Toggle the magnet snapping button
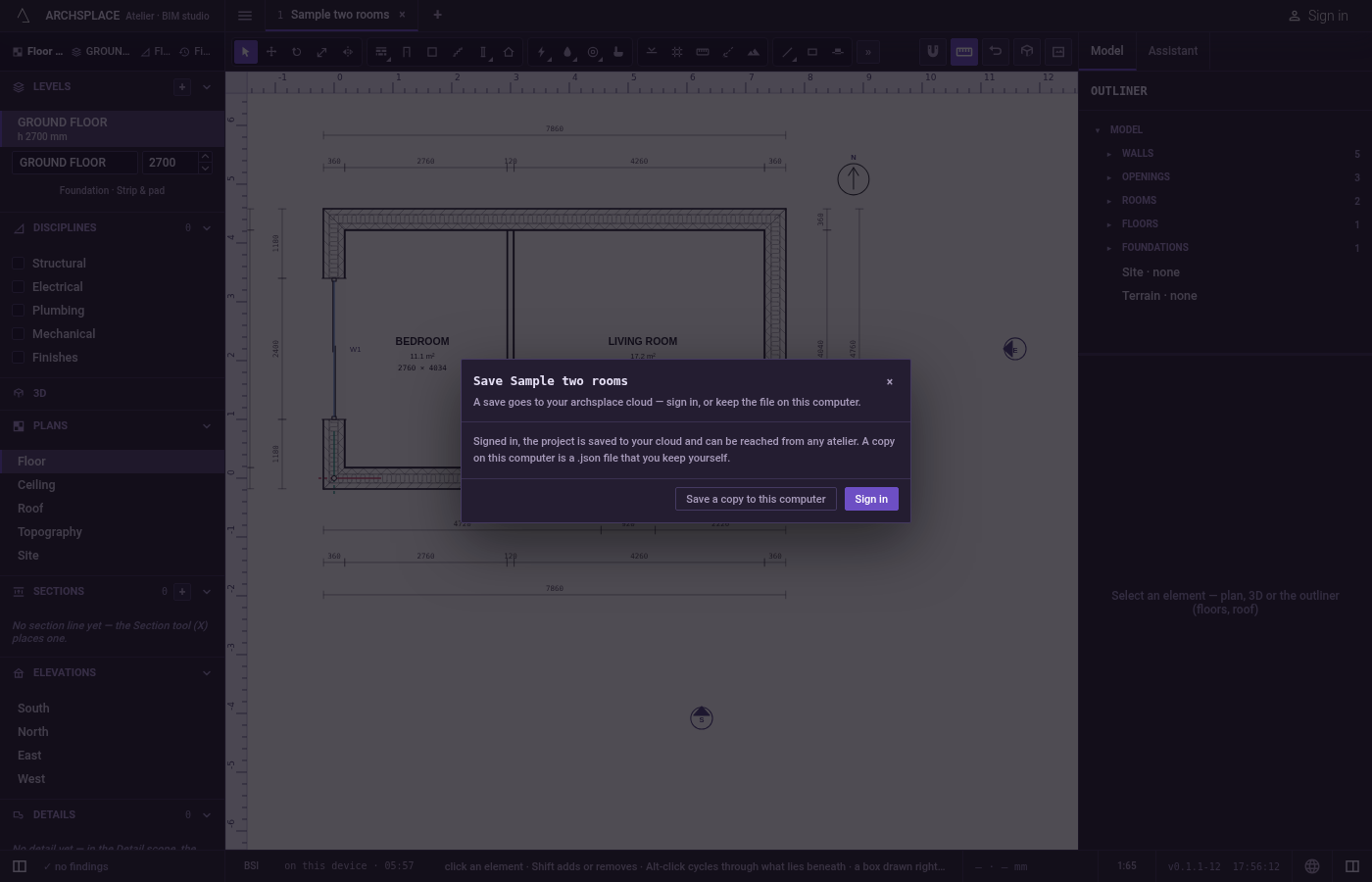1372x882 pixels. click(933, 52)
